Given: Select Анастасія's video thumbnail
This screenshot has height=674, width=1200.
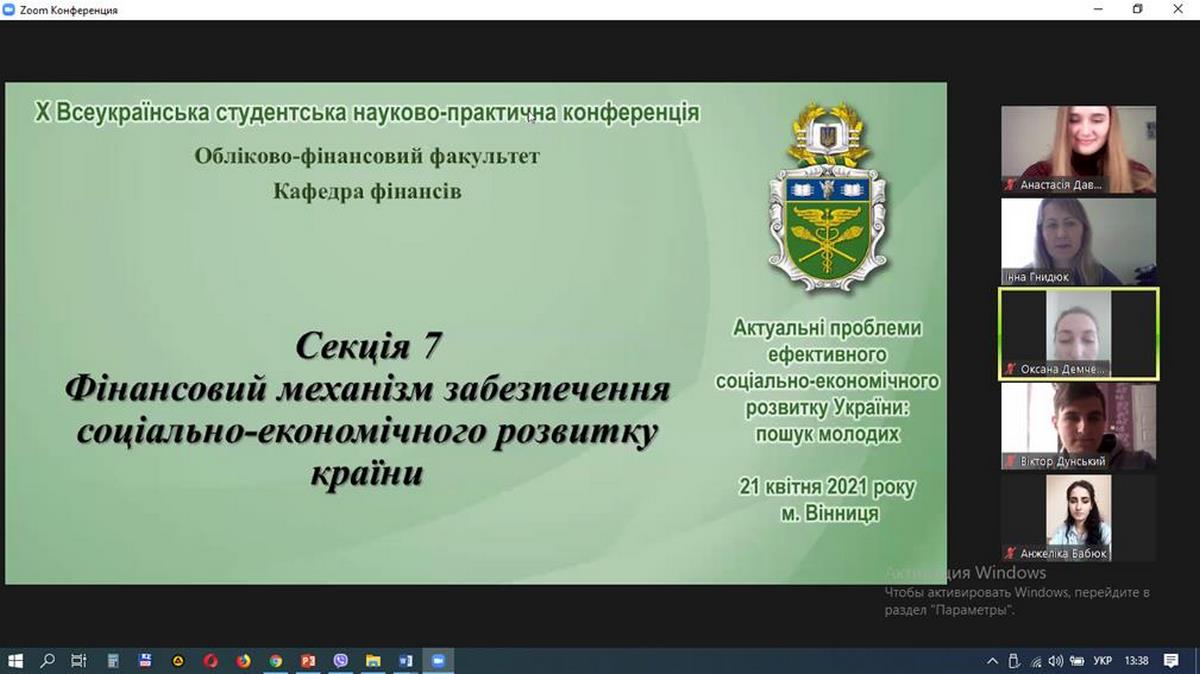Looking at the screenshot, I should pyautogui.click(x=1078, y=150).
